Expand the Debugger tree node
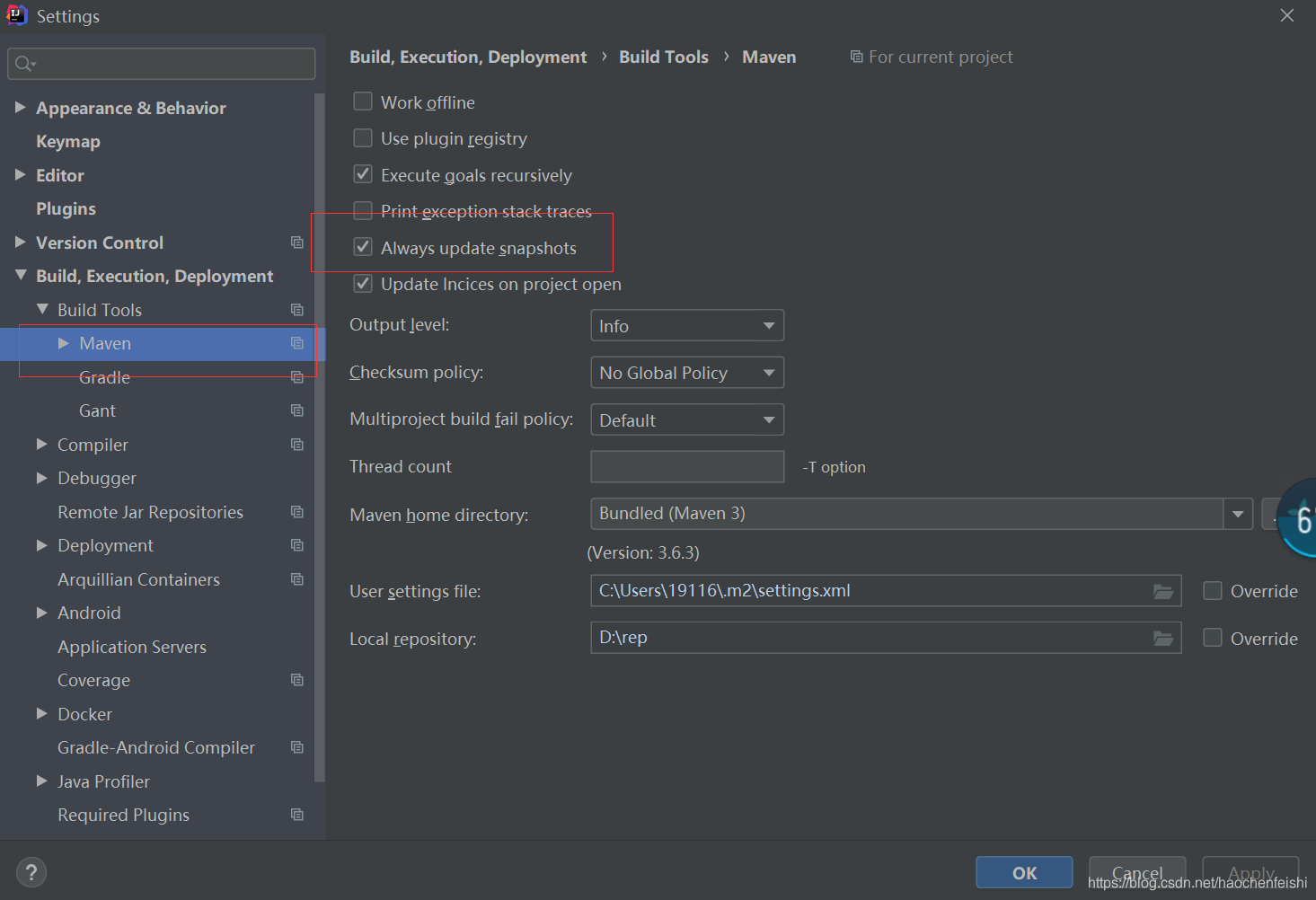 [41, 478]
